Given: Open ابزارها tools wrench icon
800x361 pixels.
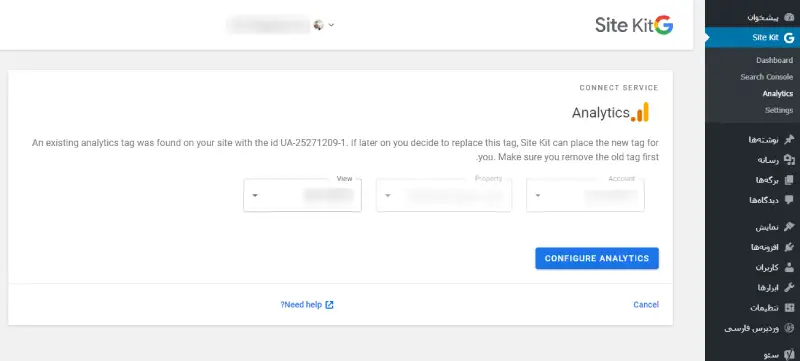Looking at the screenshot, I should (789, 288).
